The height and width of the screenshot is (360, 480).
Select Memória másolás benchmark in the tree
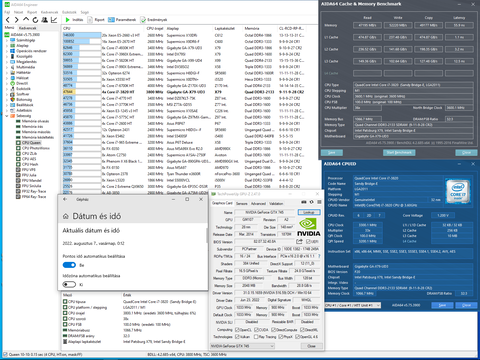tap(33, 132)
